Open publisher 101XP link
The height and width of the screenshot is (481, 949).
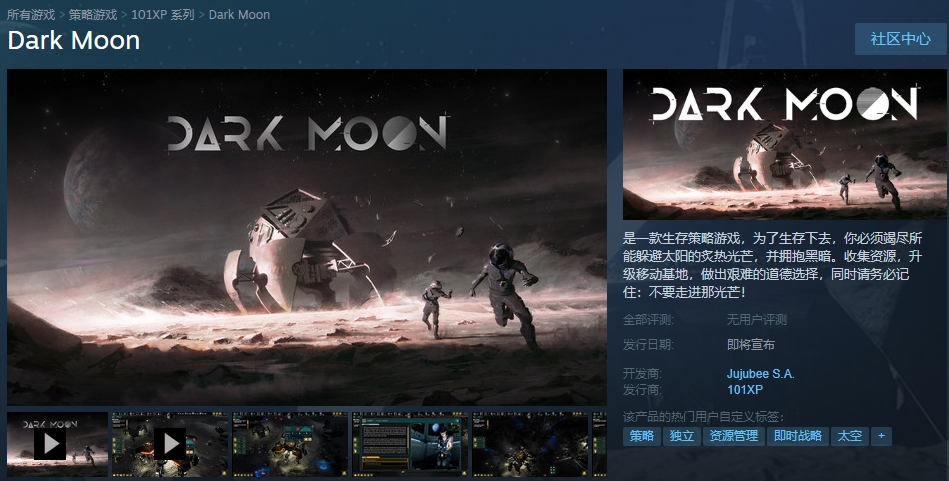(745, 390)
